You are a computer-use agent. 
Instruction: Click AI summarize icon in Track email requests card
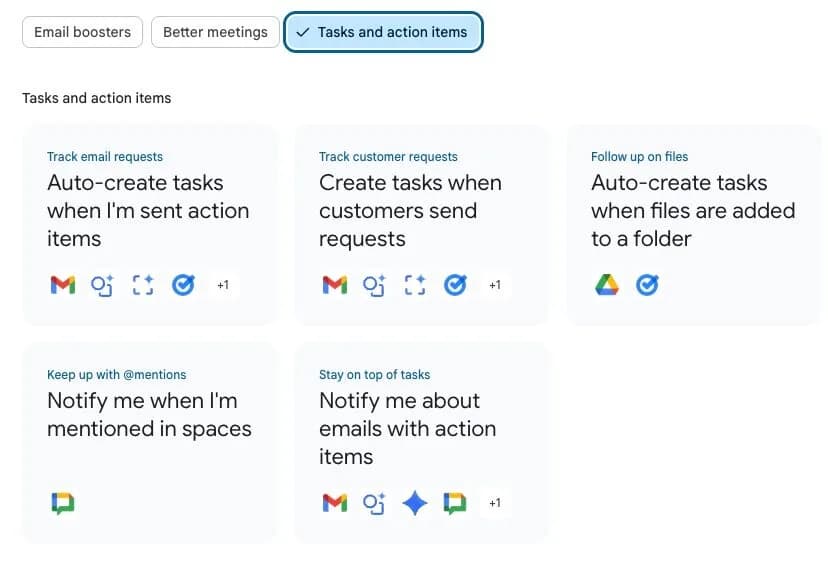pyautogui.click(x=102, y=285)
